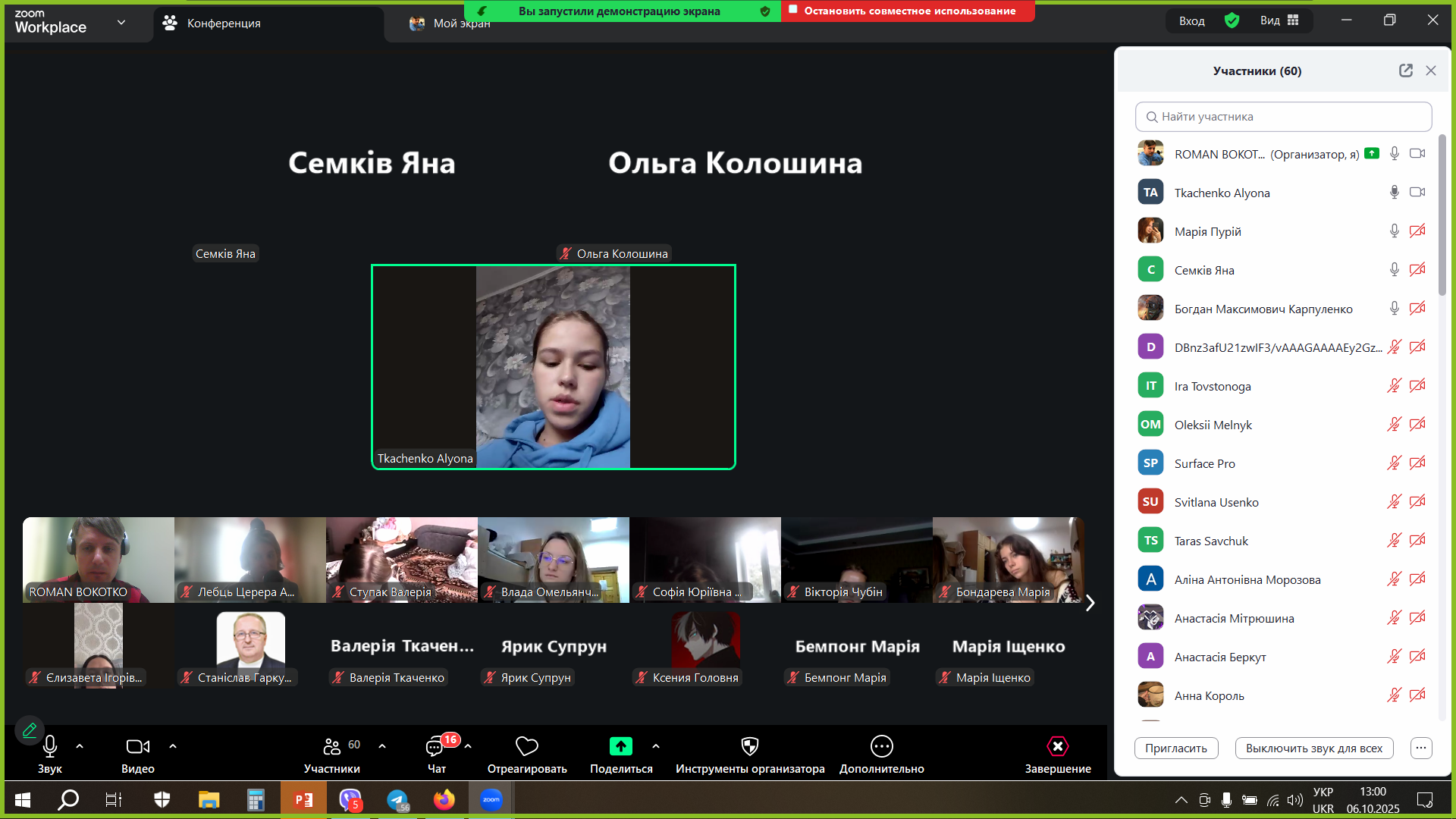This screenshot has width=1456, height=819.
Task: Click the Найти участника search field
Action: pyautogui.click(x=1283, y=117)
